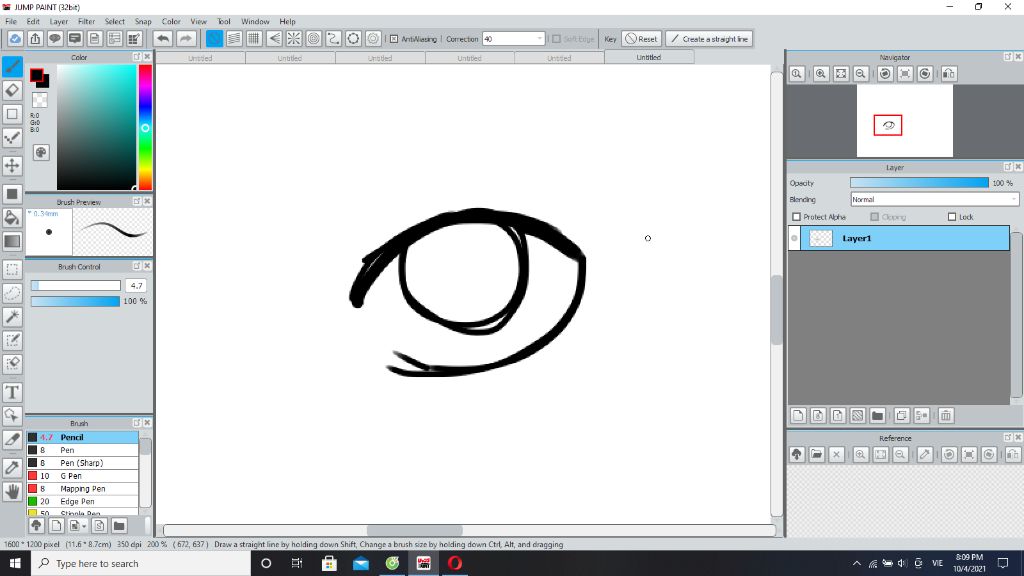This screenshot has width=1024, height=576.
Task: Create new raster layer icon
Action: [798, 415]
